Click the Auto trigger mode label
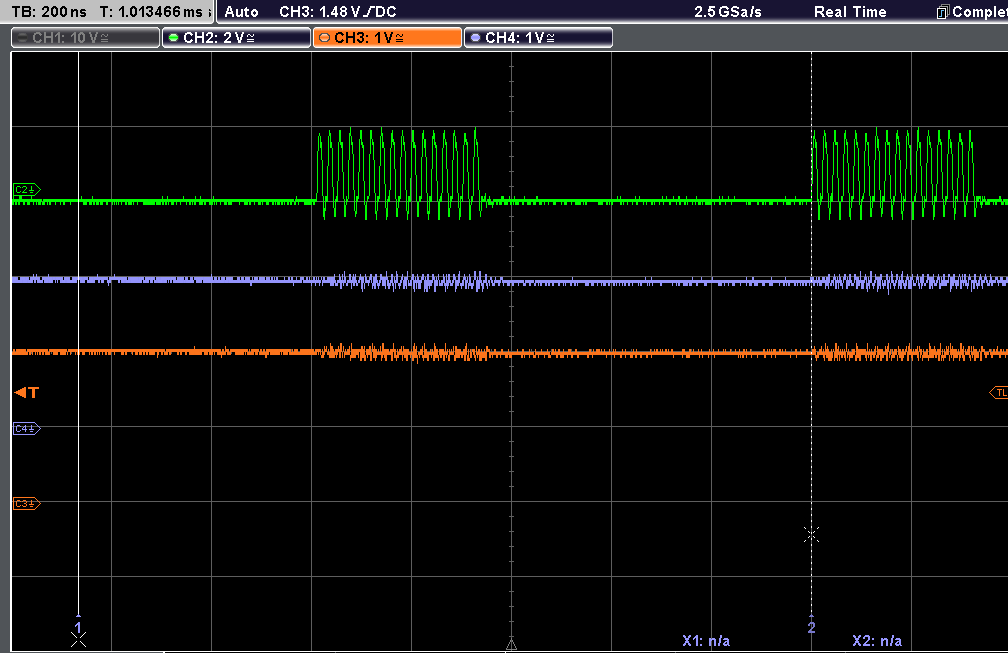Image resolution: width=1008 pixels, height=653 pixels. [x=242, y=12]
